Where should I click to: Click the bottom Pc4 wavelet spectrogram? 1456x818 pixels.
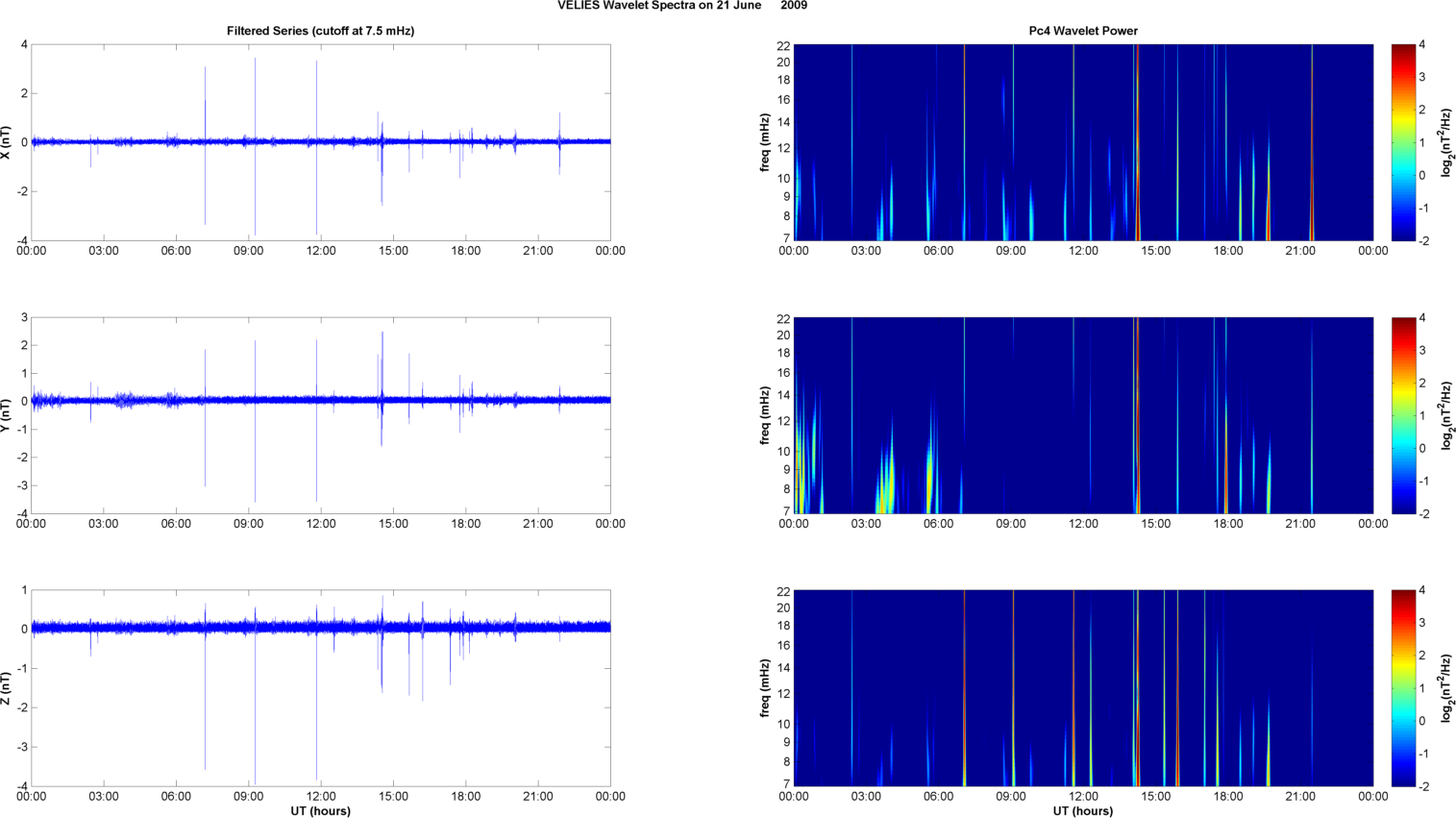point(1083,688)
